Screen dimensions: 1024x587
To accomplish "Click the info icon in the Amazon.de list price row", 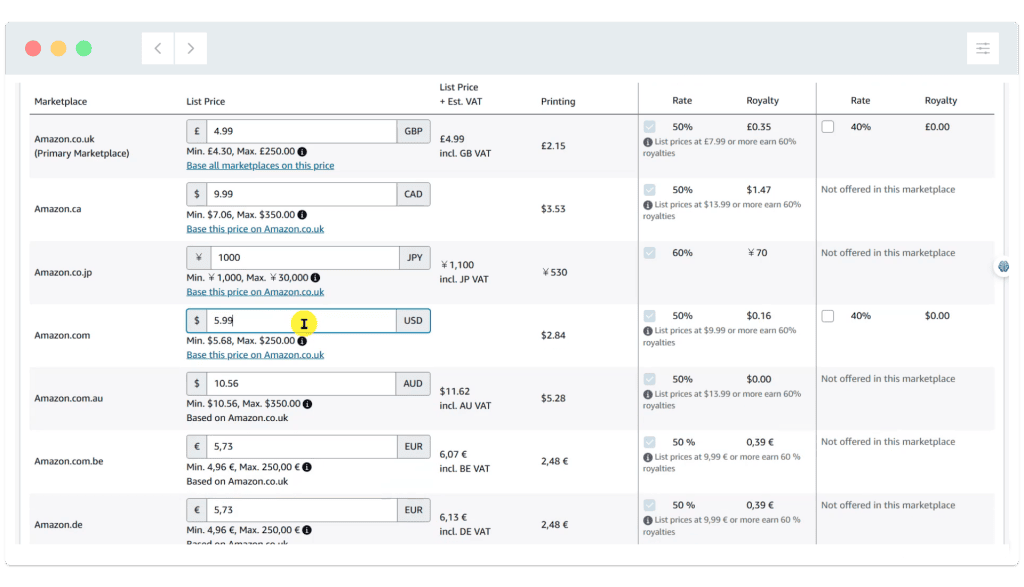I will [x=307, y=530].
